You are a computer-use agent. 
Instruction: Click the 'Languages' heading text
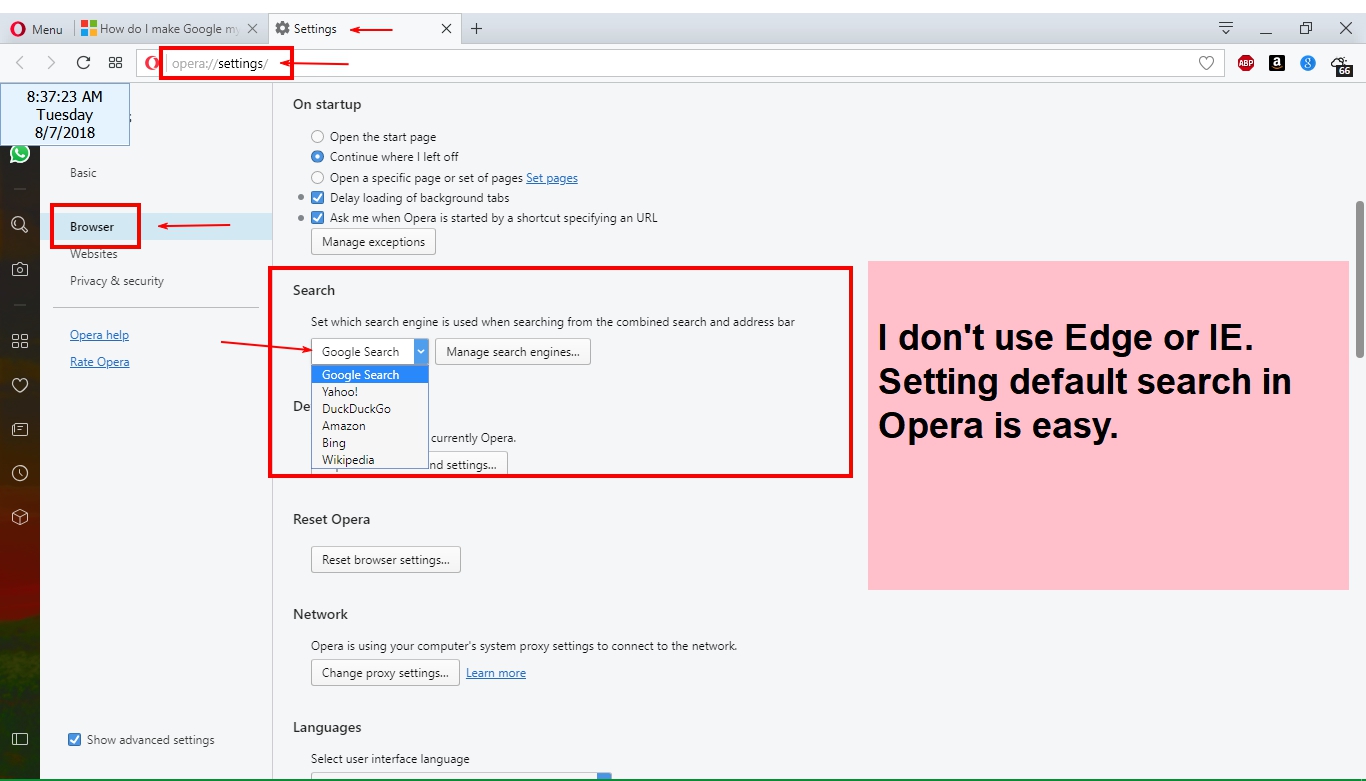point(327,727)
